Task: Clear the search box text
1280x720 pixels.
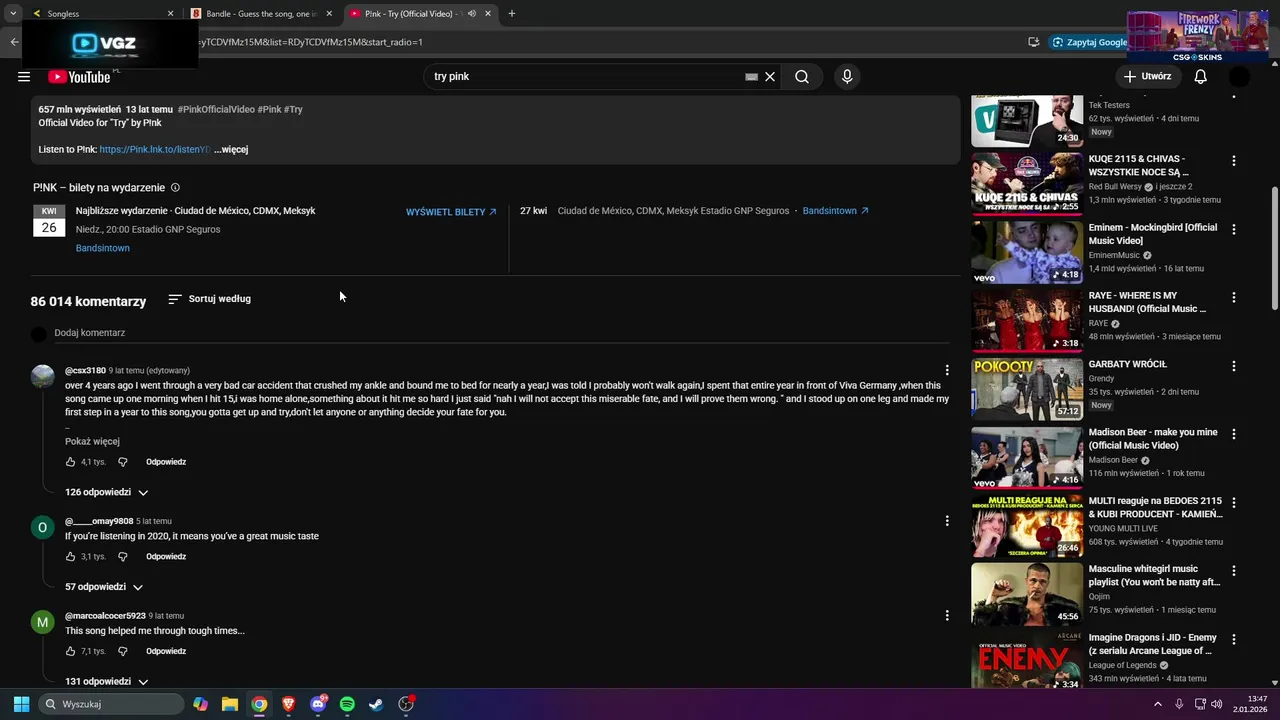Action: [x=770, y=77]
